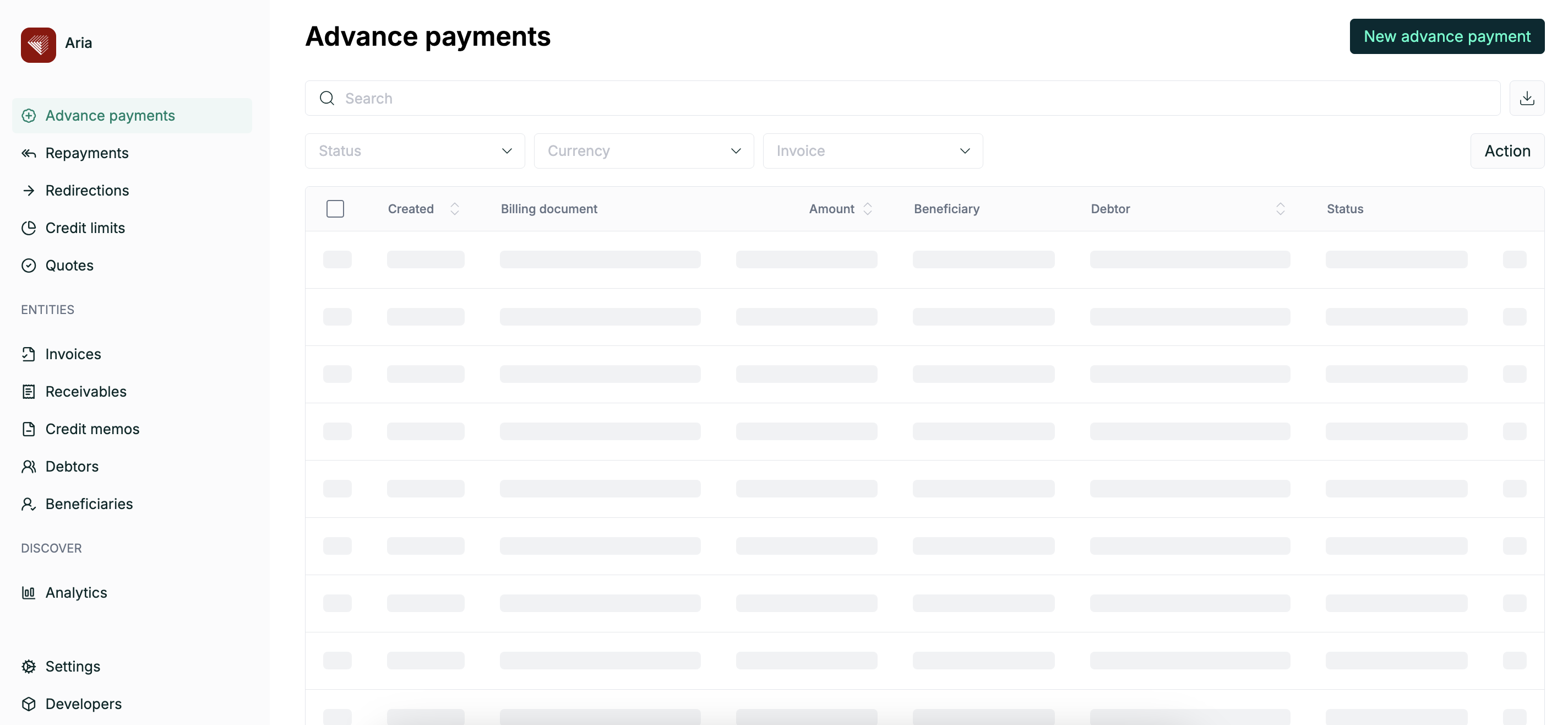Click the Debtor column header label
The height and width of the screenshot is (725, 1568).
click(x=1110, y=209)
